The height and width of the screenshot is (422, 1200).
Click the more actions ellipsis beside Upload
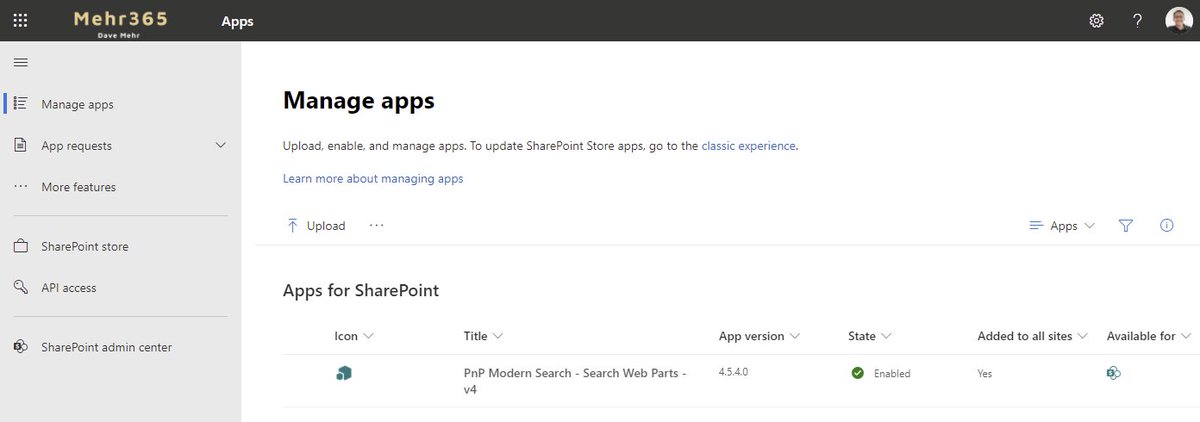376,226
